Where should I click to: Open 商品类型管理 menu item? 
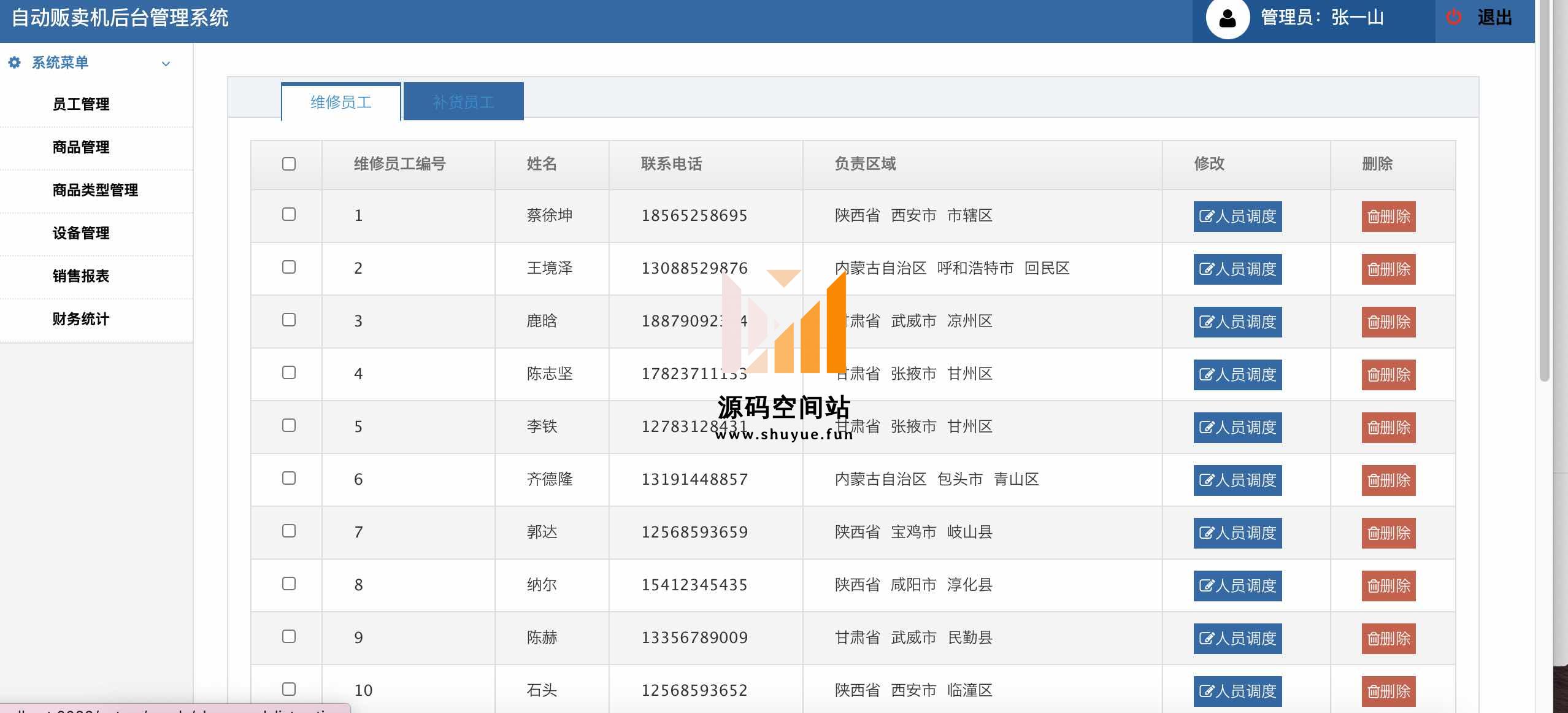point(95,190)
